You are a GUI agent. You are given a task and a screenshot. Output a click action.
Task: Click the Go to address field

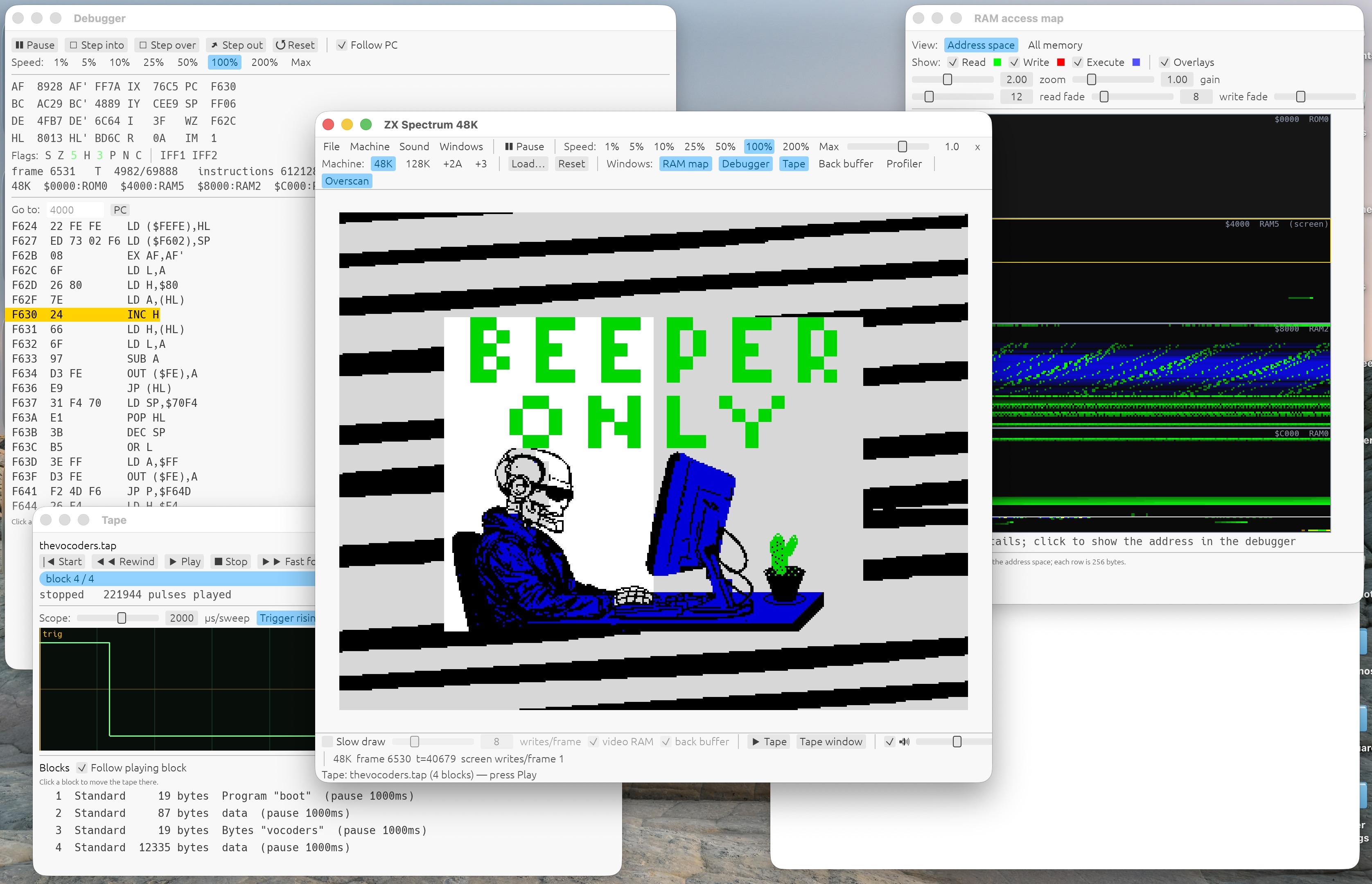tap(74, 210)
